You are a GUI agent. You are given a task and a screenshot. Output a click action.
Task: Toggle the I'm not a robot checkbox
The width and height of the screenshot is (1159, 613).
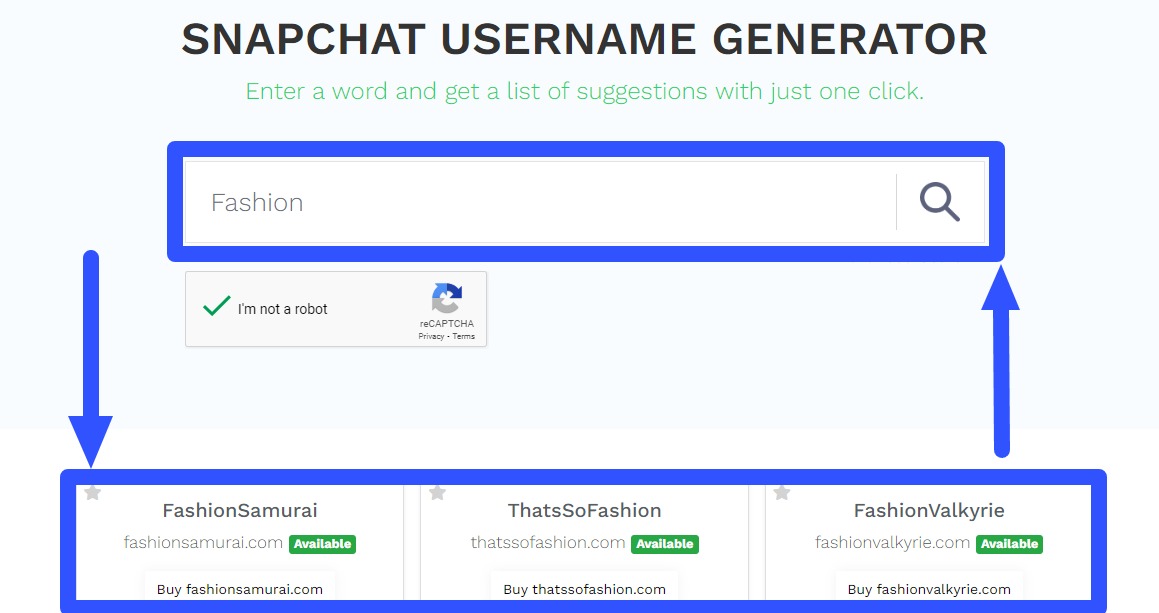pyautogui.click(x=217, y=306)
